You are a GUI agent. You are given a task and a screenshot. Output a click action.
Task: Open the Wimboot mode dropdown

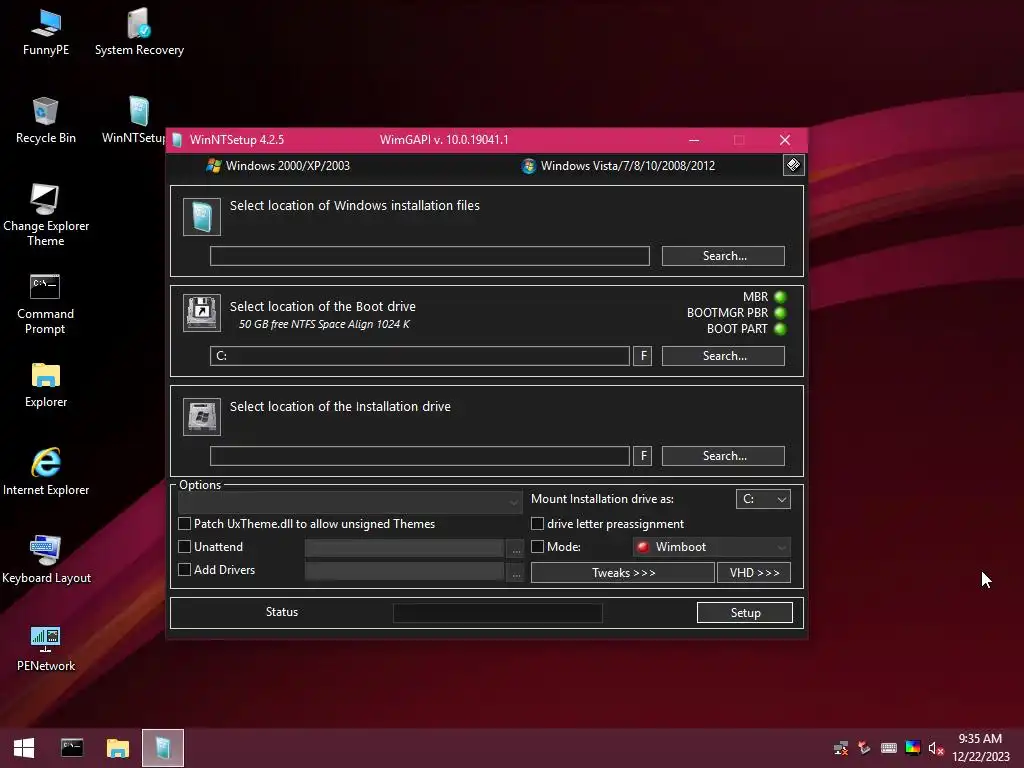click(712, 547)
